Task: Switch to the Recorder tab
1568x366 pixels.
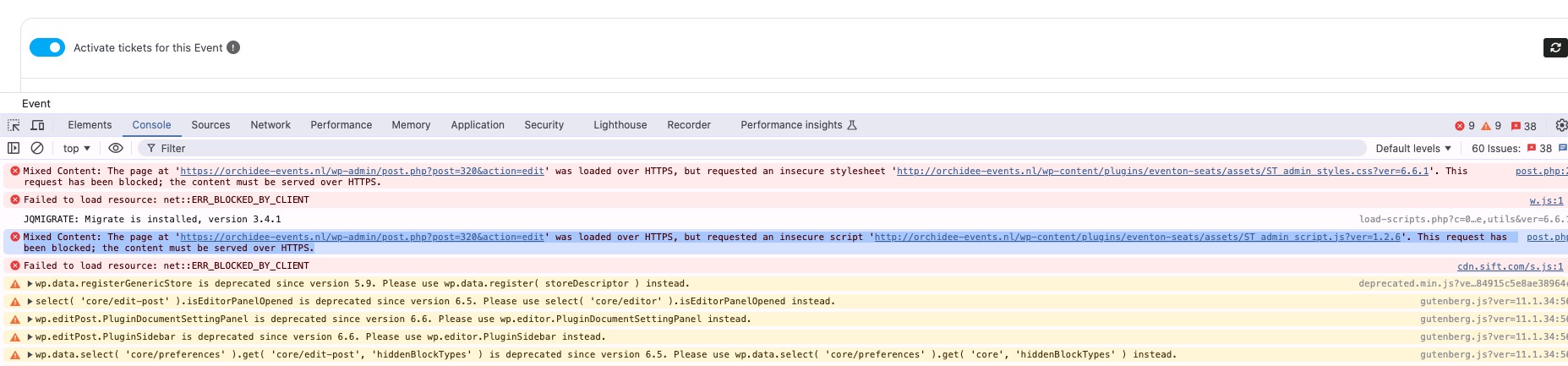Action: 689,124
